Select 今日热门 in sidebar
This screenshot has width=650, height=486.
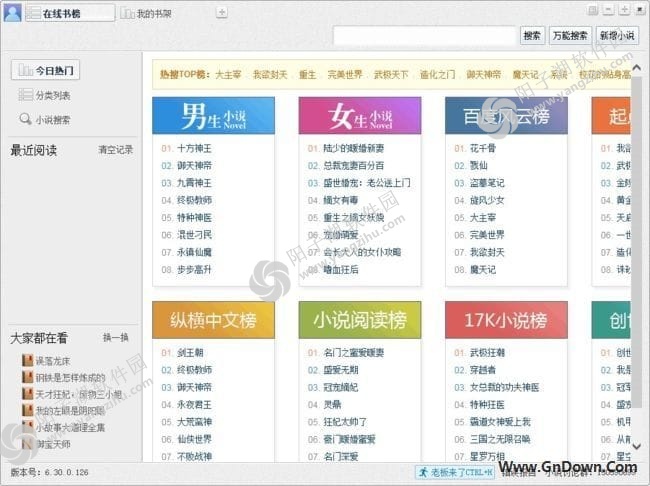click(46, 70)
